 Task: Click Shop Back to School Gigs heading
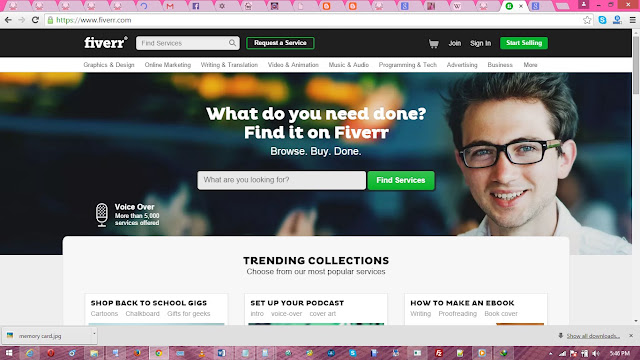pyautogui.click(x=149, y=303)
